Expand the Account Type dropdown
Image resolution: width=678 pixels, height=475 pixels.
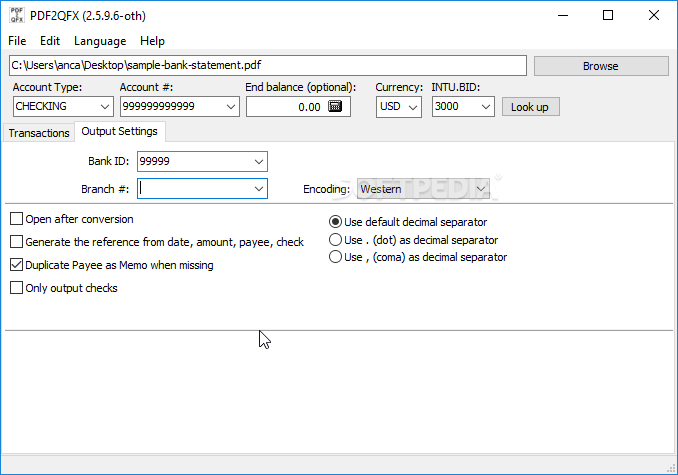105,107
